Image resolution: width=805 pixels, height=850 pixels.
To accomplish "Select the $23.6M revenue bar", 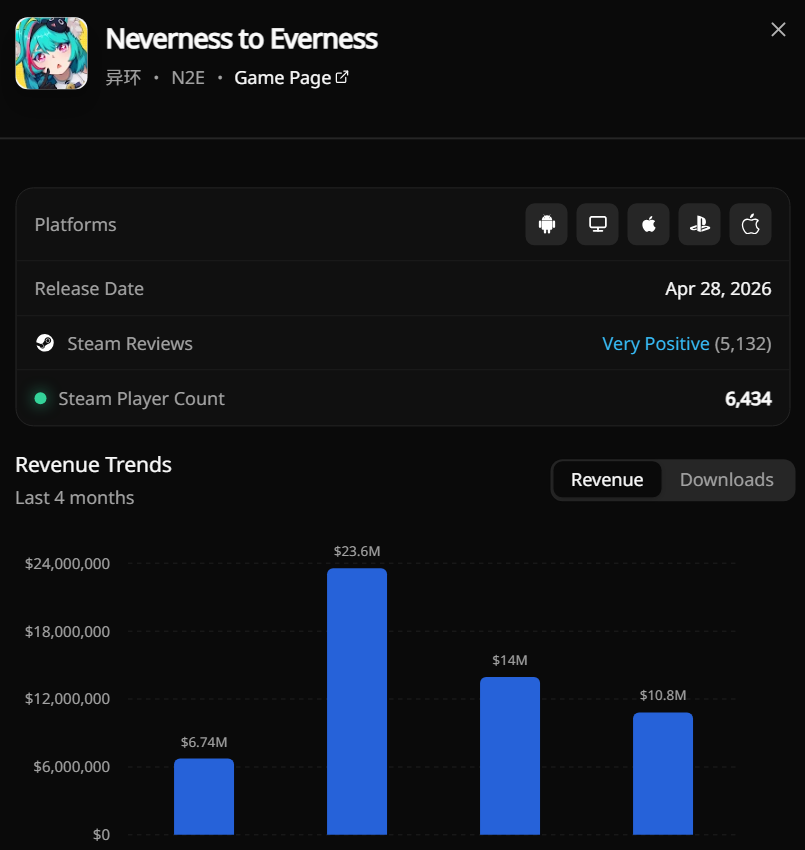I will (357, 701).
